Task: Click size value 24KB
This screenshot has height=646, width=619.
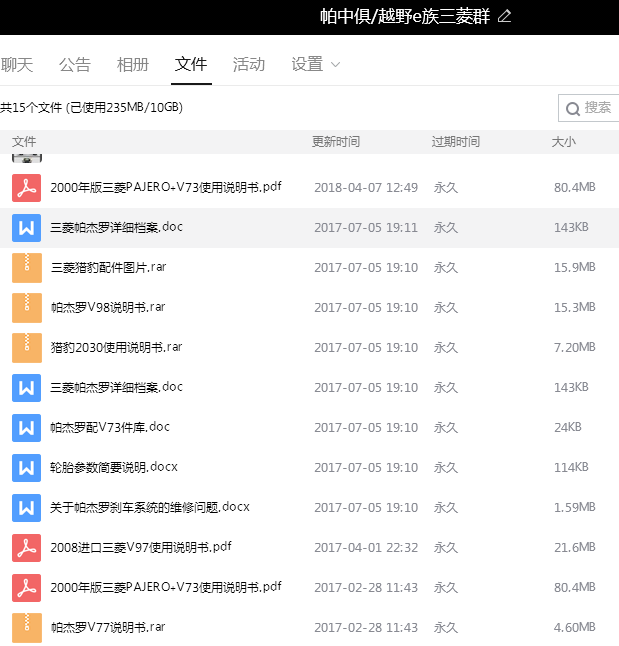Action: click(567, 427)
